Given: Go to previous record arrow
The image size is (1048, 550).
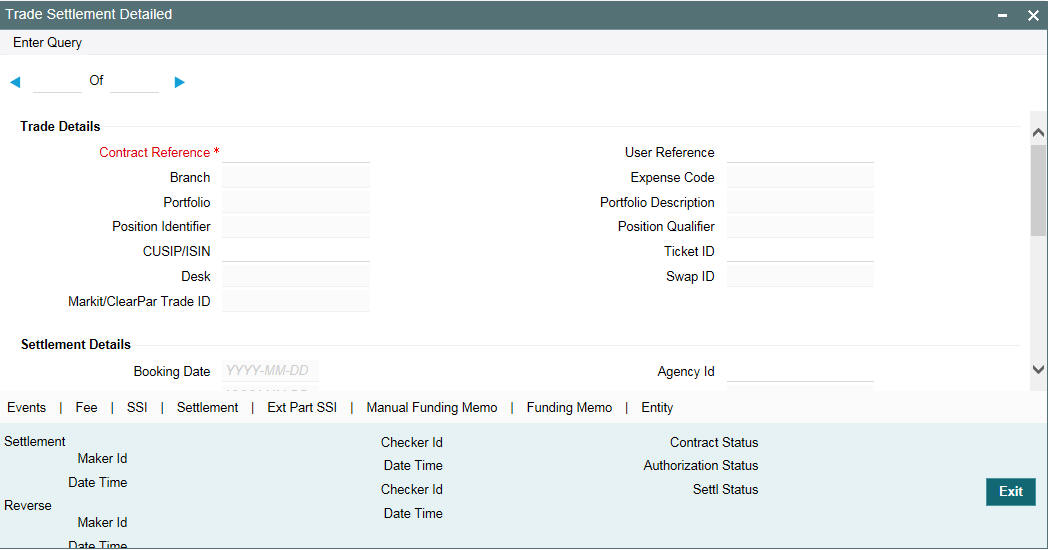Looking at the screenshot, I should coord(15,82).
